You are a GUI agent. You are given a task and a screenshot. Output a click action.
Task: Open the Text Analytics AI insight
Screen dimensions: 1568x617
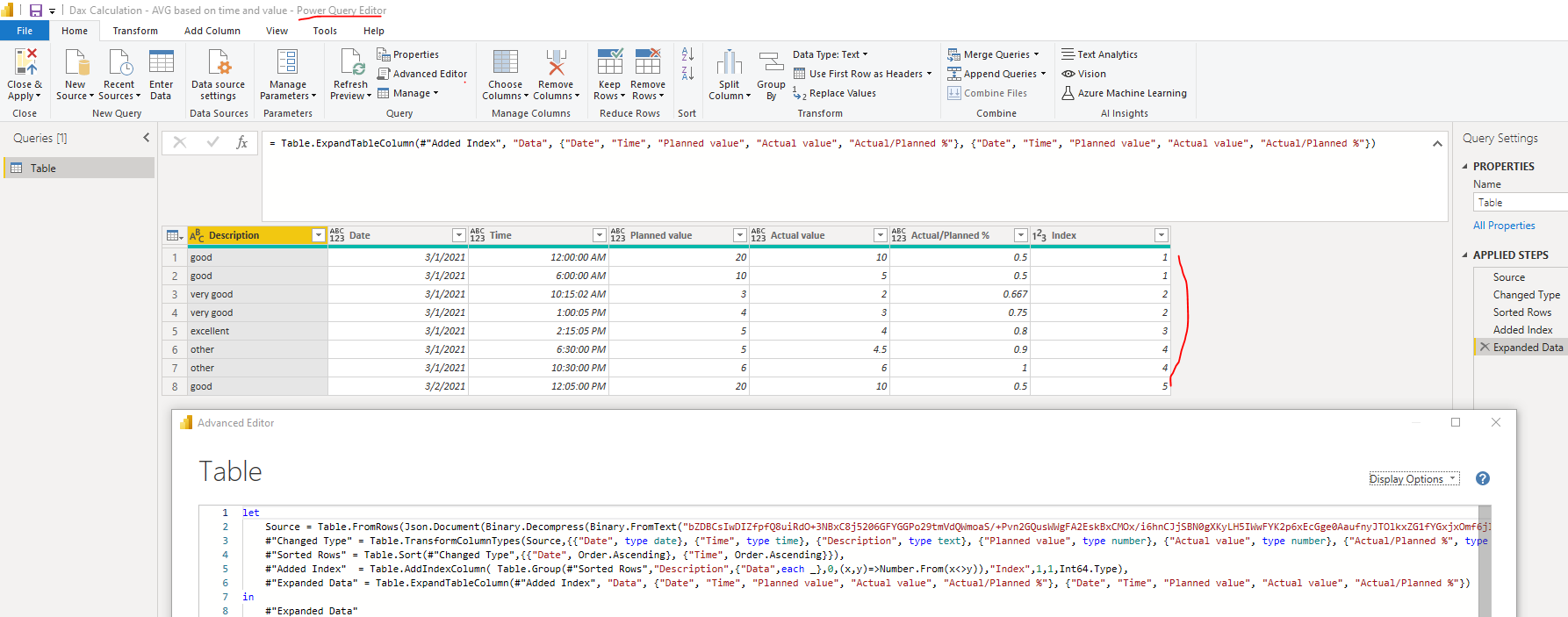[x=1099, y=54]
